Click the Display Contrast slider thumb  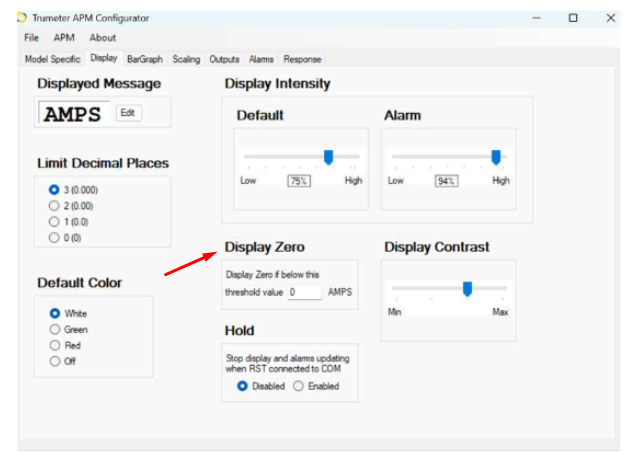pos(467,289)
